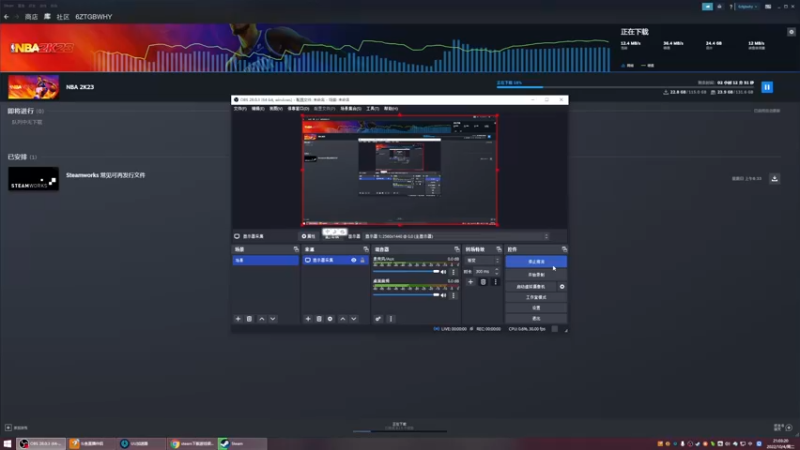The width and height of the screenshot is (800, 450).
Task: Delete scene transition via trash icon
Action: (x=483, y=282)
